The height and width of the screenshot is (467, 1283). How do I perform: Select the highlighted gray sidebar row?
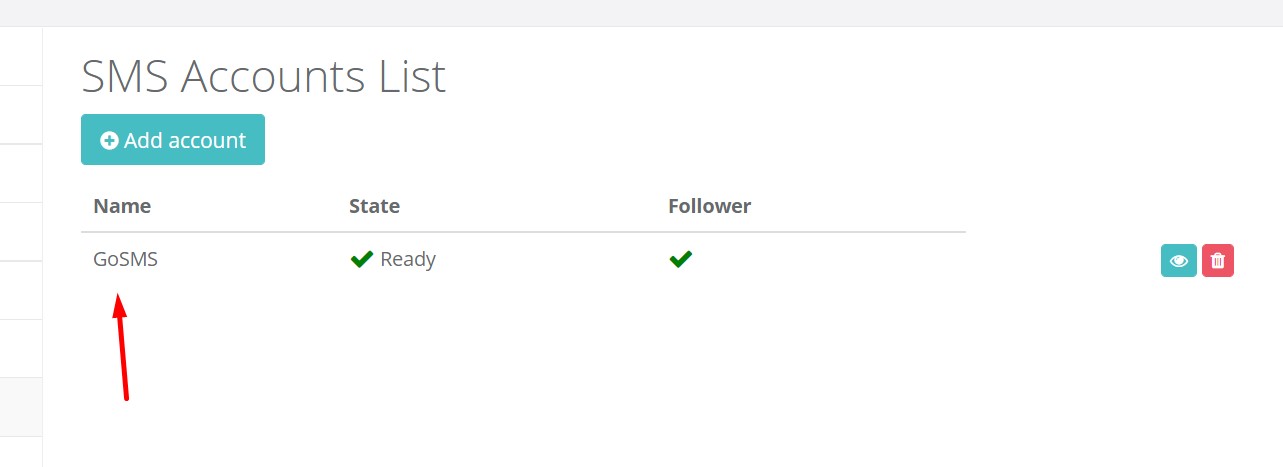(21, 407)
